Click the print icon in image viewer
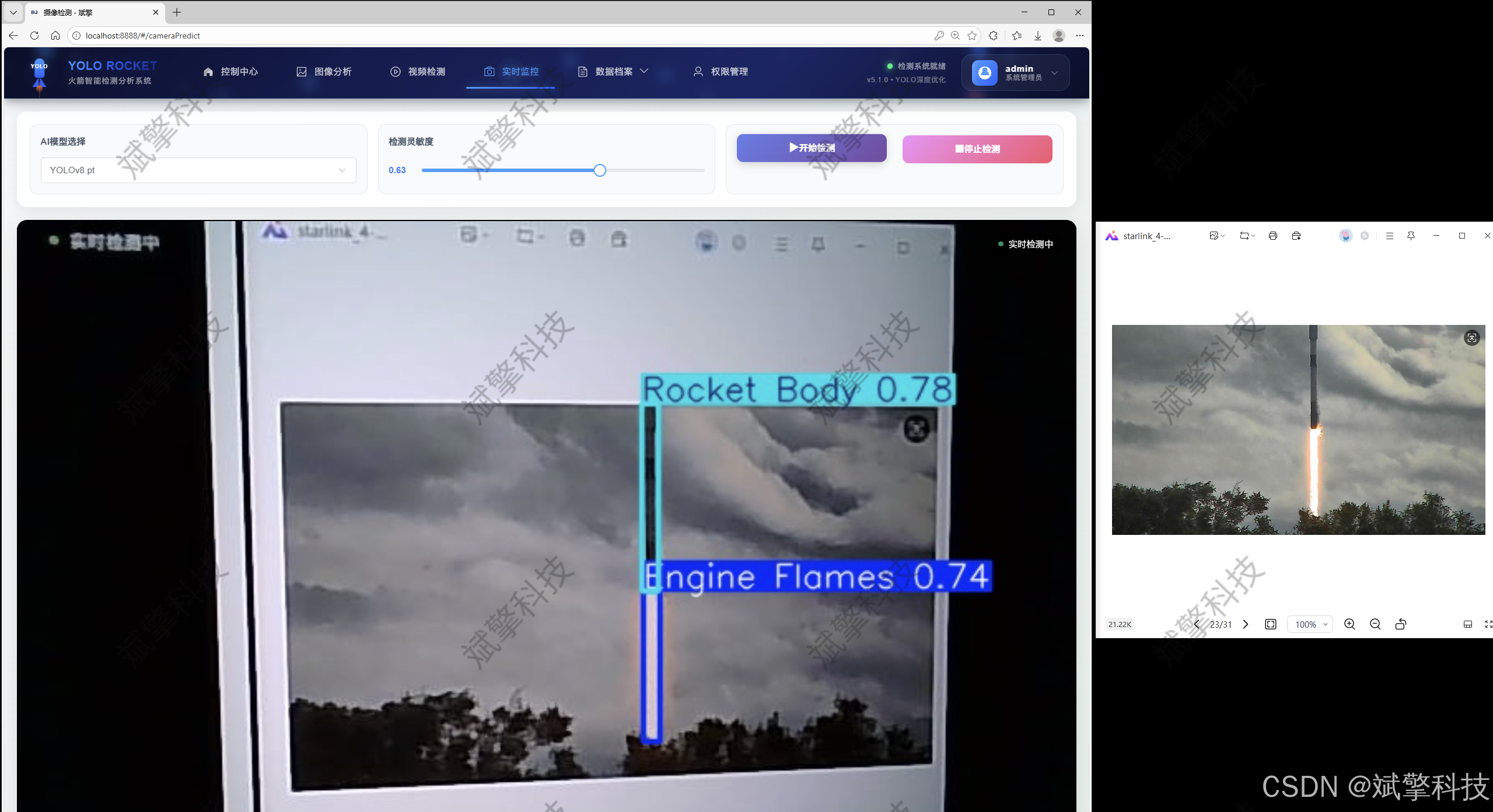 pyautogui.click(x=1272, y=236)
